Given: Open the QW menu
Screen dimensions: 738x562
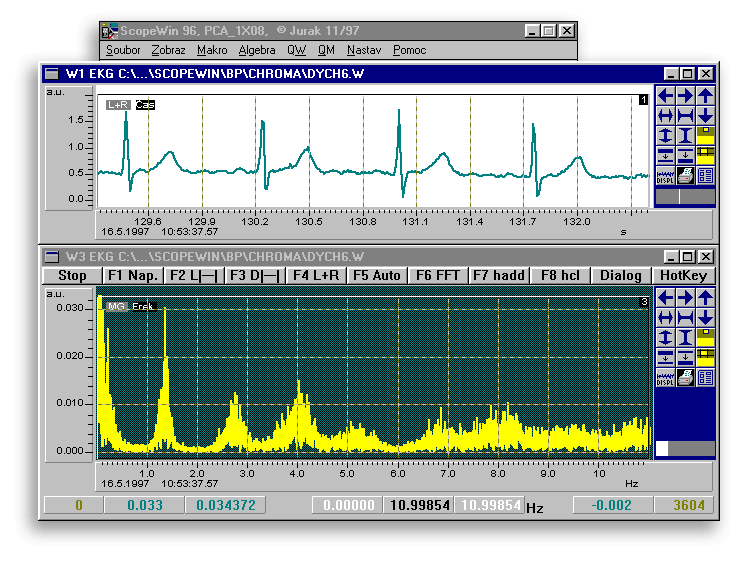Looking at the screenshot, I should pyautogui.click(x=296, y=50).
